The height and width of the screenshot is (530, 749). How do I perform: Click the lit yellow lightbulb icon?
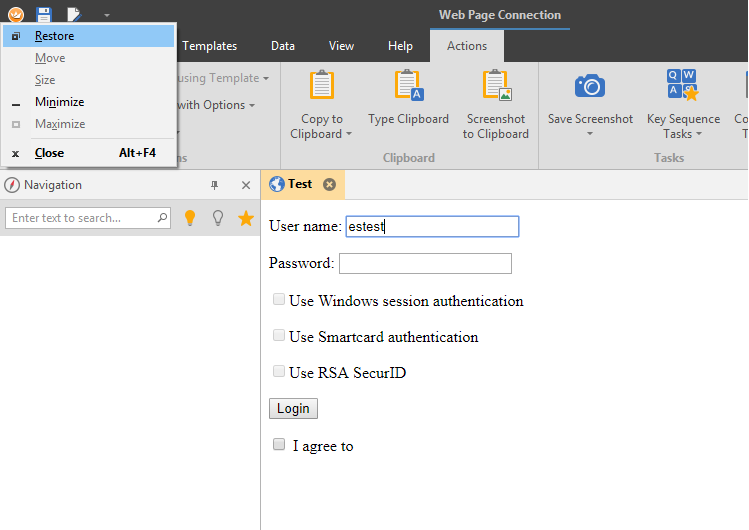(190, 218)
